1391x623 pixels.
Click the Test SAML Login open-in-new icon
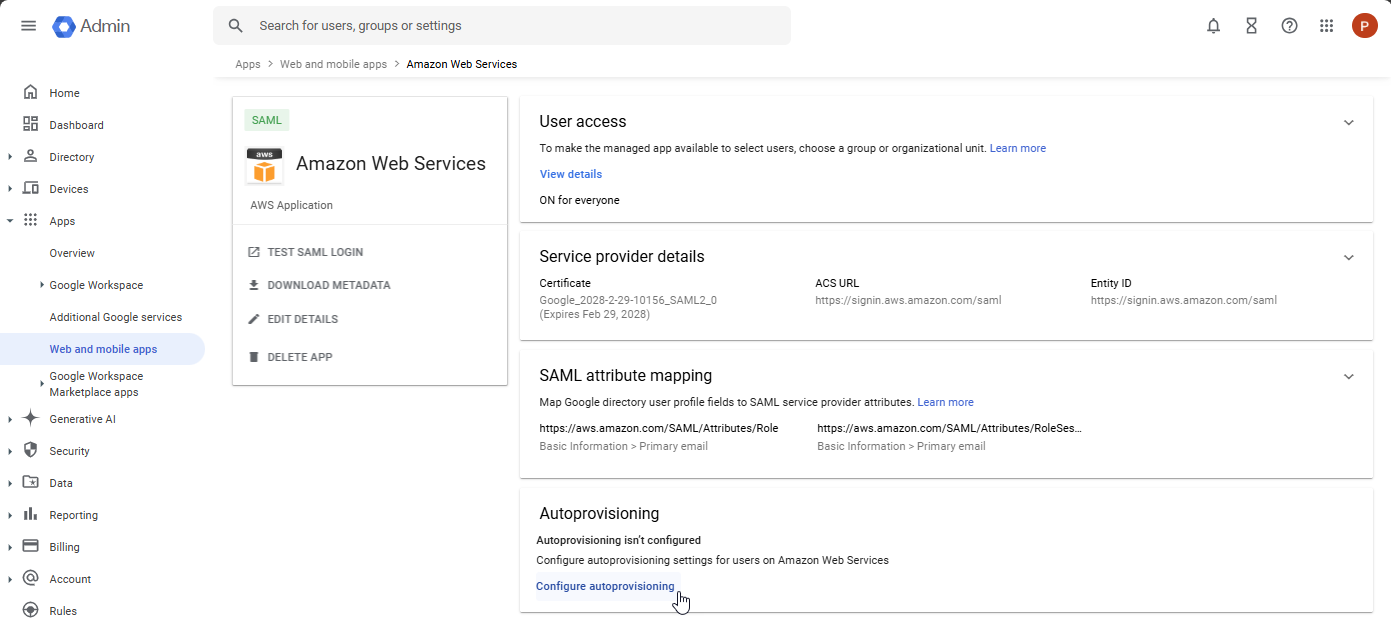[x=254, y=252]
